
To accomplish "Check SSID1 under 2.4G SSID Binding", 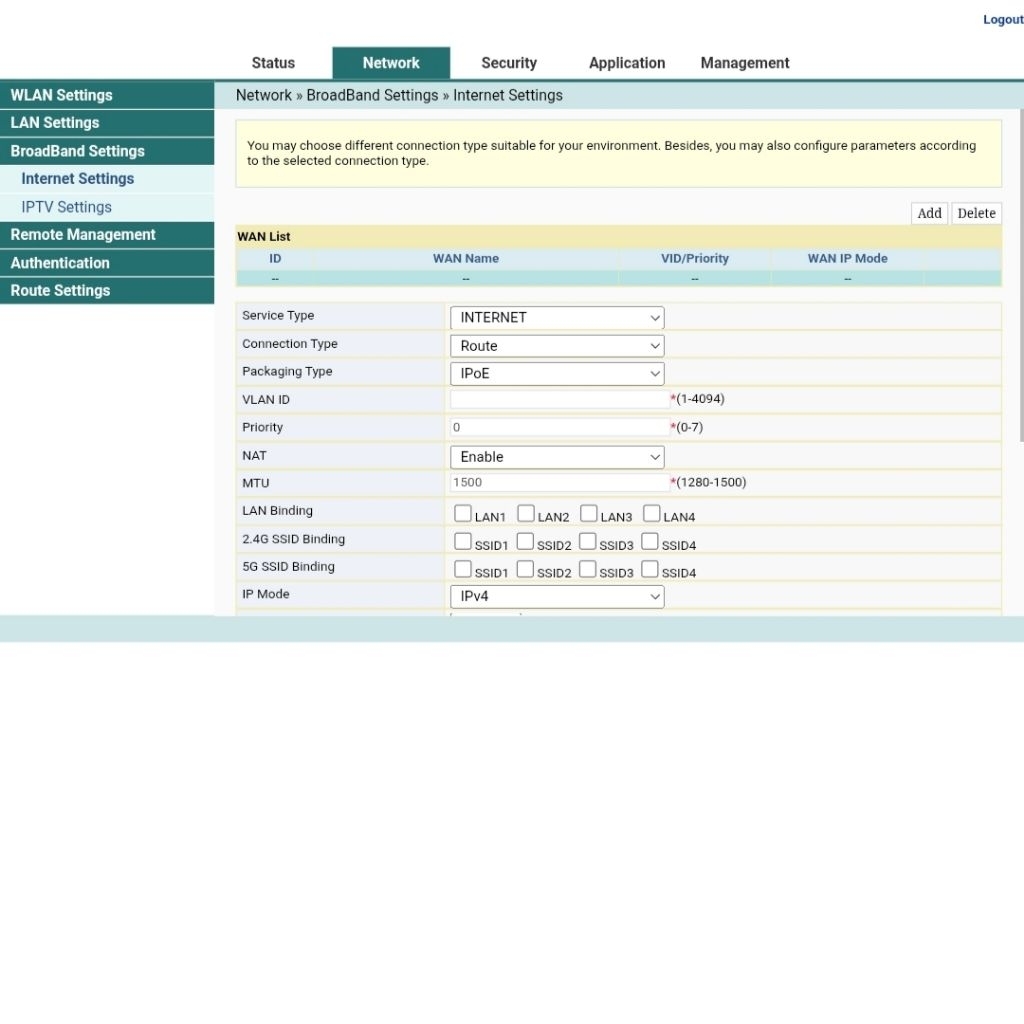I will [x=462, y=542].
